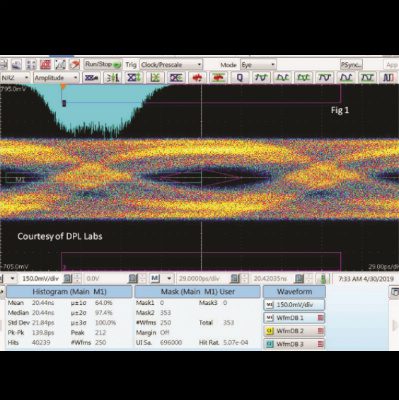Click the last waveform measurement icon in row
The width and height of the screenshot is (399, 400).
pyautogui.click(x=388, y=78)
